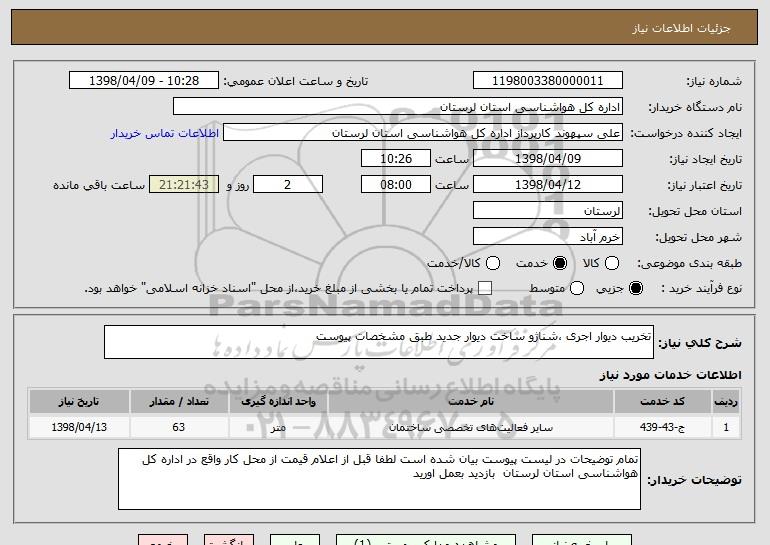Click the unit cell متر

click(x=278, y=427)
